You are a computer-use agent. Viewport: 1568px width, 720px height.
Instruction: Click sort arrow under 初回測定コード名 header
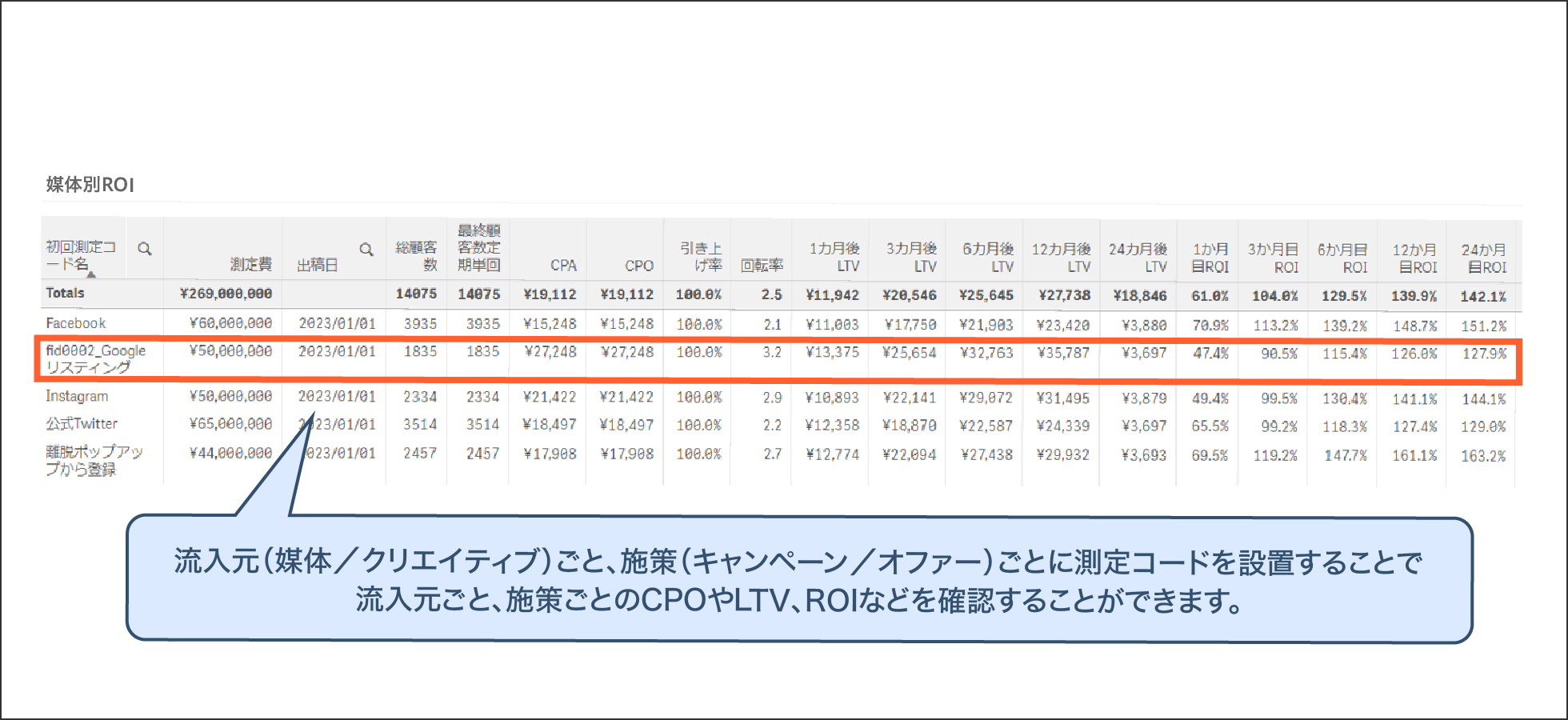91,274
